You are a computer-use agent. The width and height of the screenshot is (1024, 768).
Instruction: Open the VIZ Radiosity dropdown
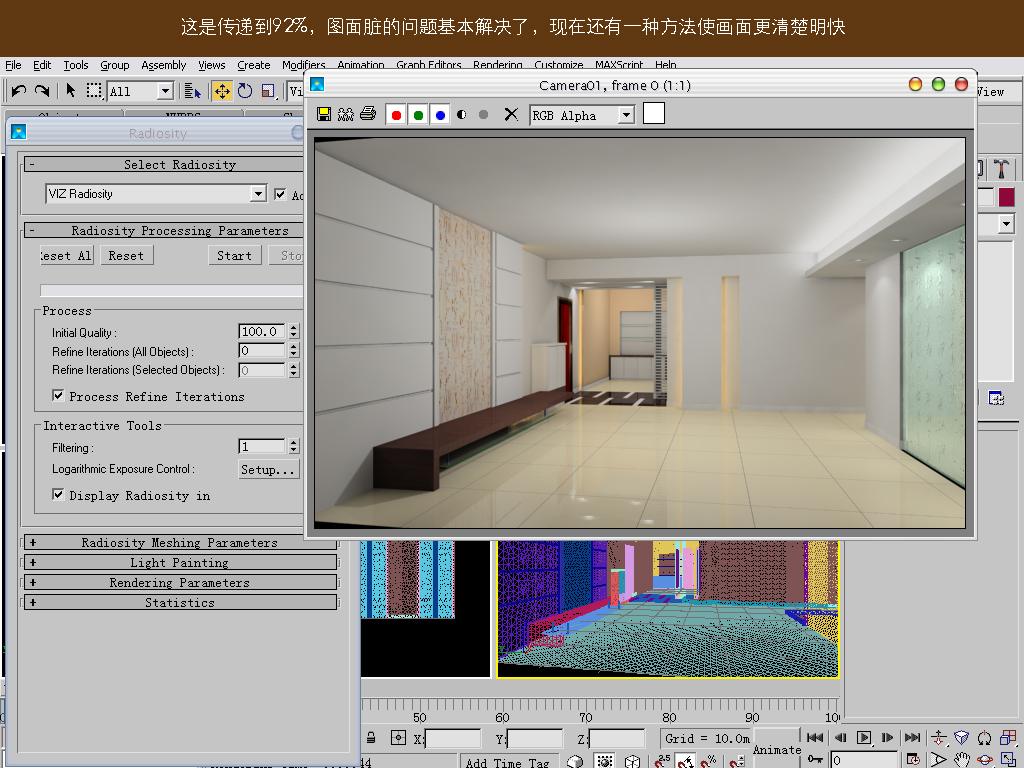click(259, 194)
